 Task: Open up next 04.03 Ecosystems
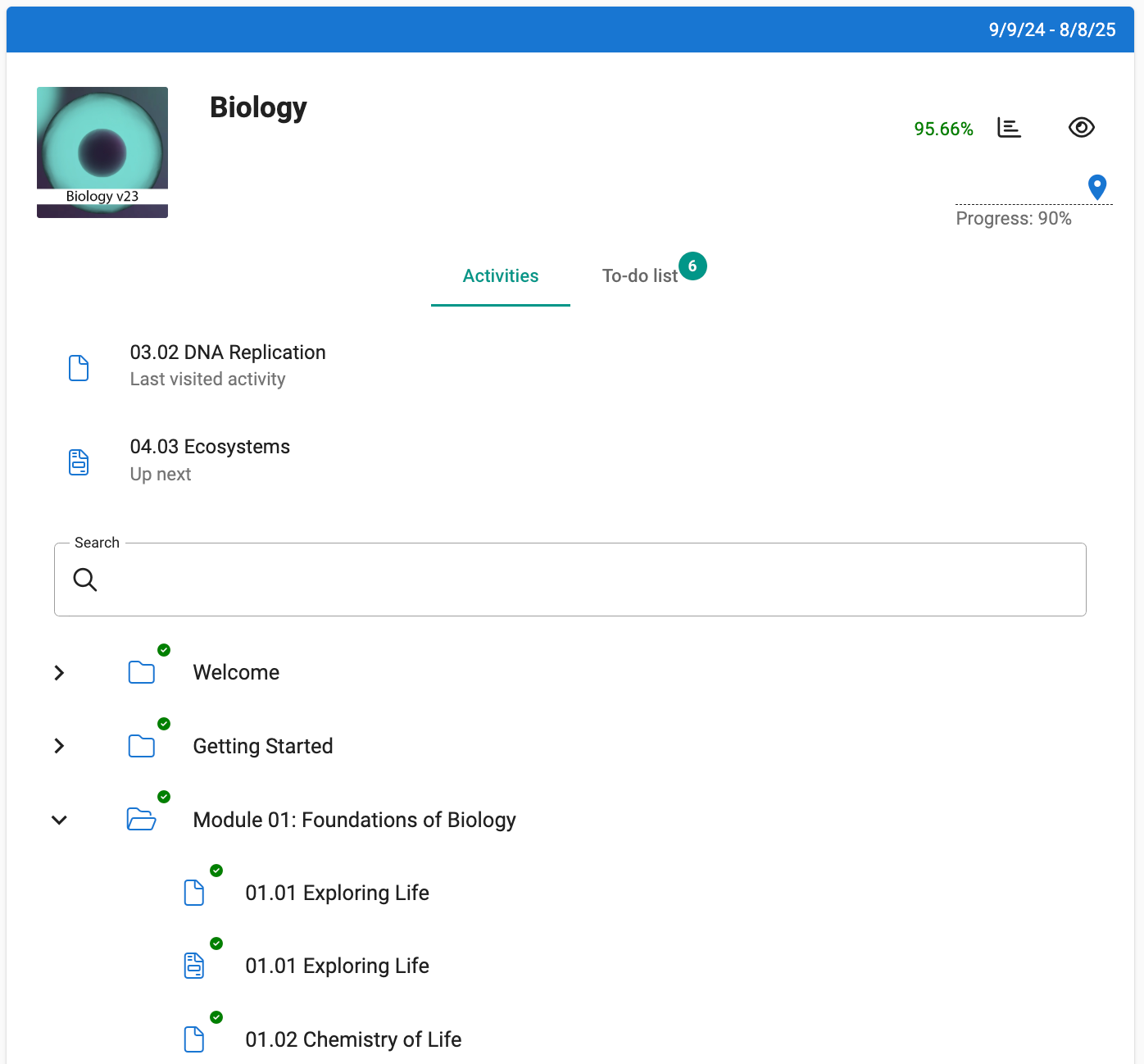pos(210,447)
